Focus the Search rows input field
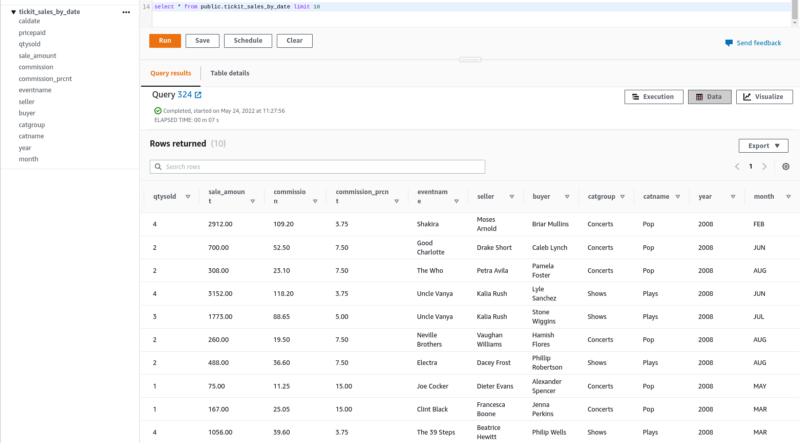Image resolution: width=800 pixels, height=443 pixels. click(x=317, y=166)
